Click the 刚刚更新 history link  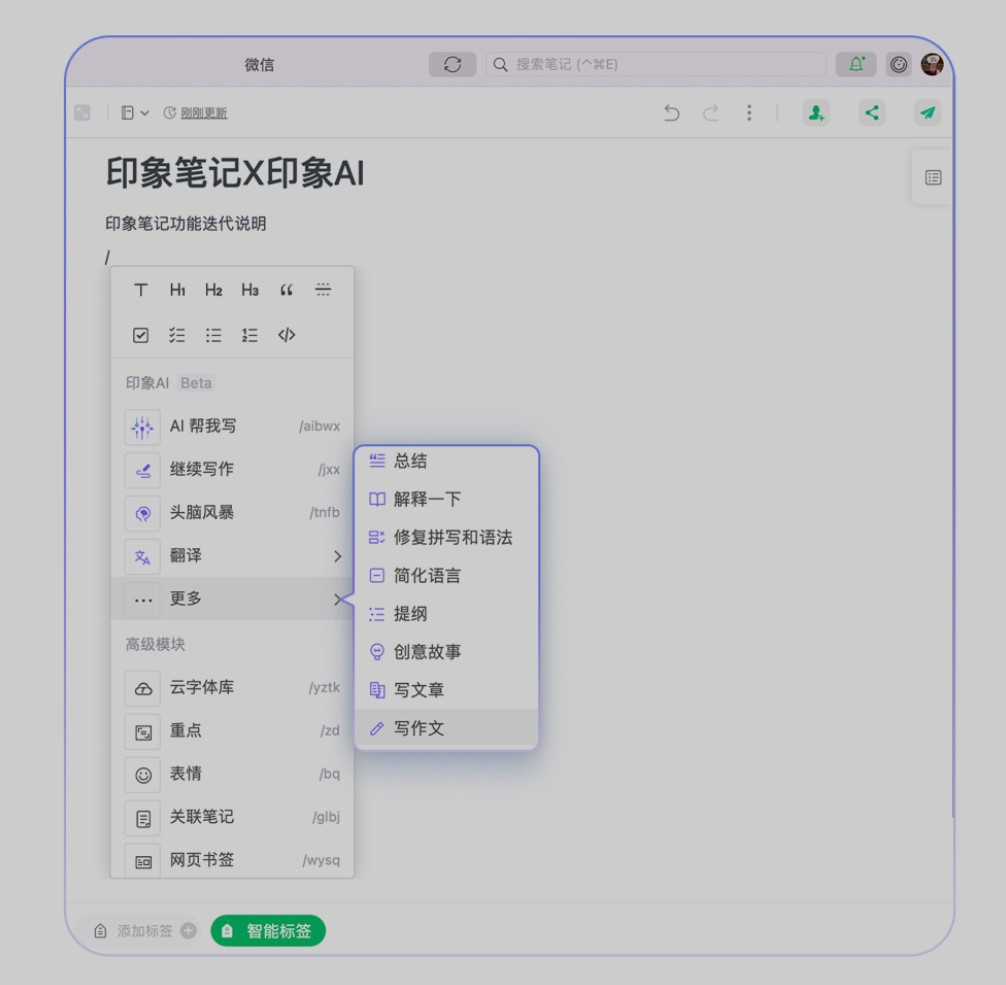click(x=203, y=113)
